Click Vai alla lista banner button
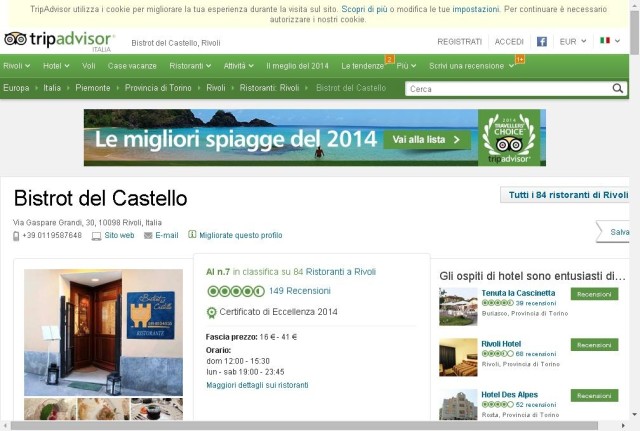 [x=427, y=140]
